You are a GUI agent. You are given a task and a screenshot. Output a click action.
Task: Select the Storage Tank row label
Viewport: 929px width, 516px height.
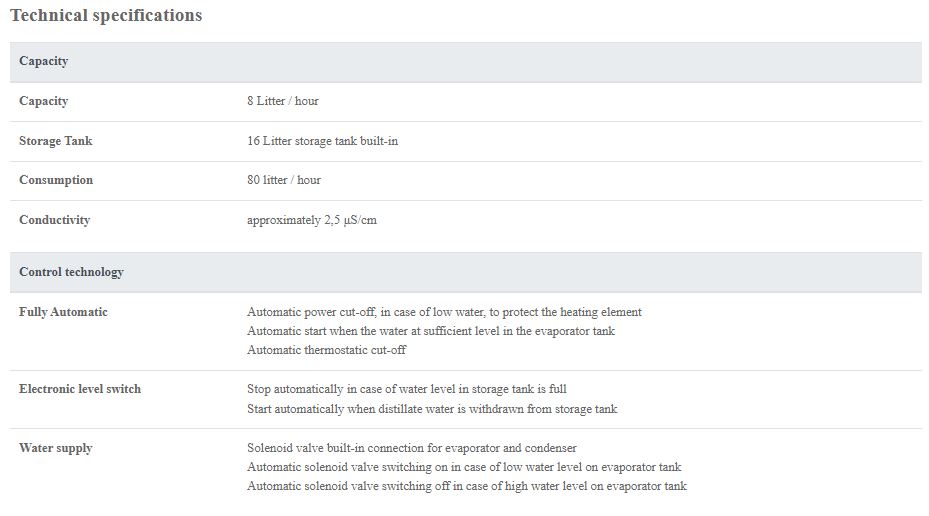click(x=56, y=141)
